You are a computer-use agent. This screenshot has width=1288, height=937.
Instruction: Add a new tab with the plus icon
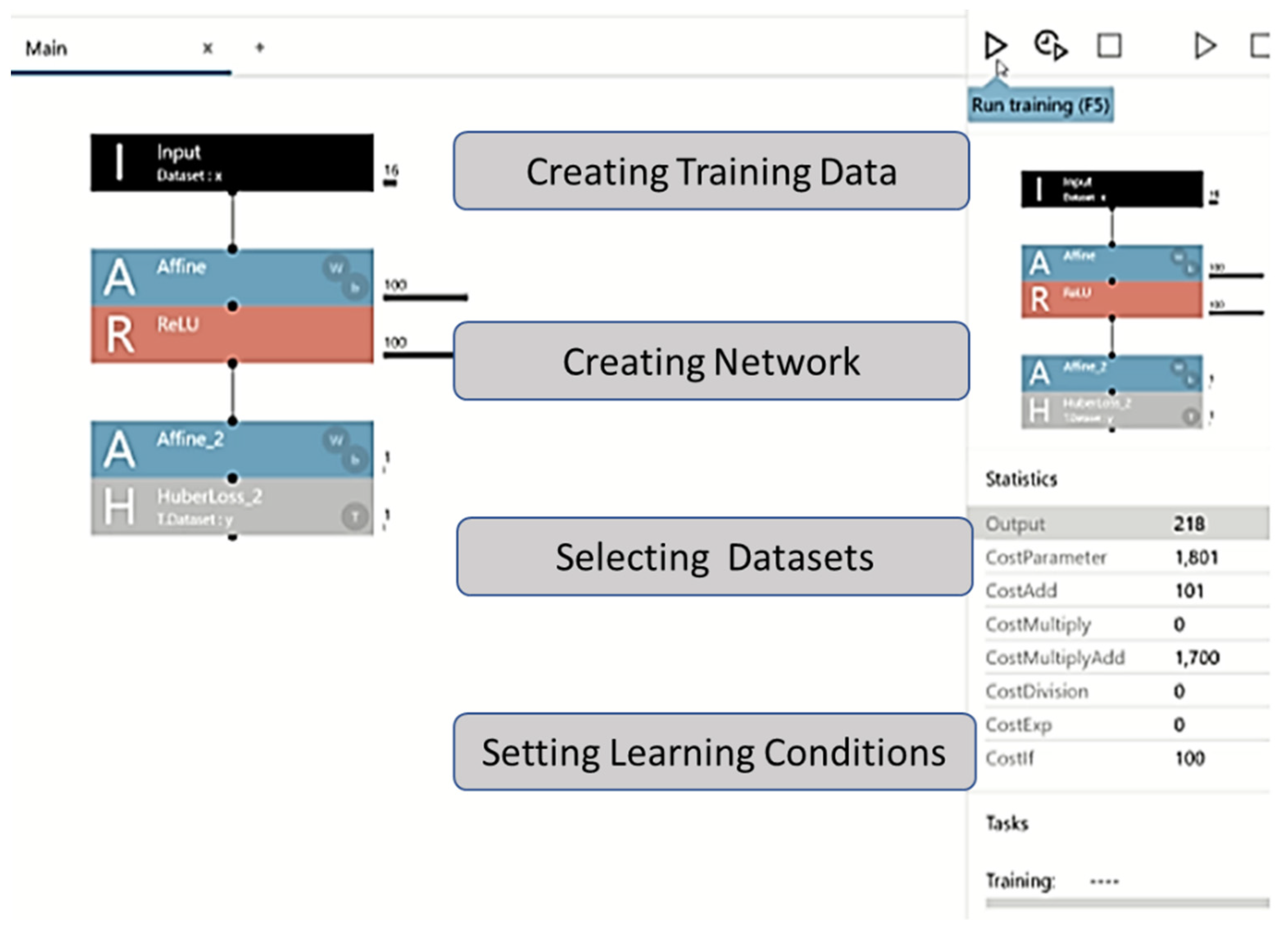[260, 48]
